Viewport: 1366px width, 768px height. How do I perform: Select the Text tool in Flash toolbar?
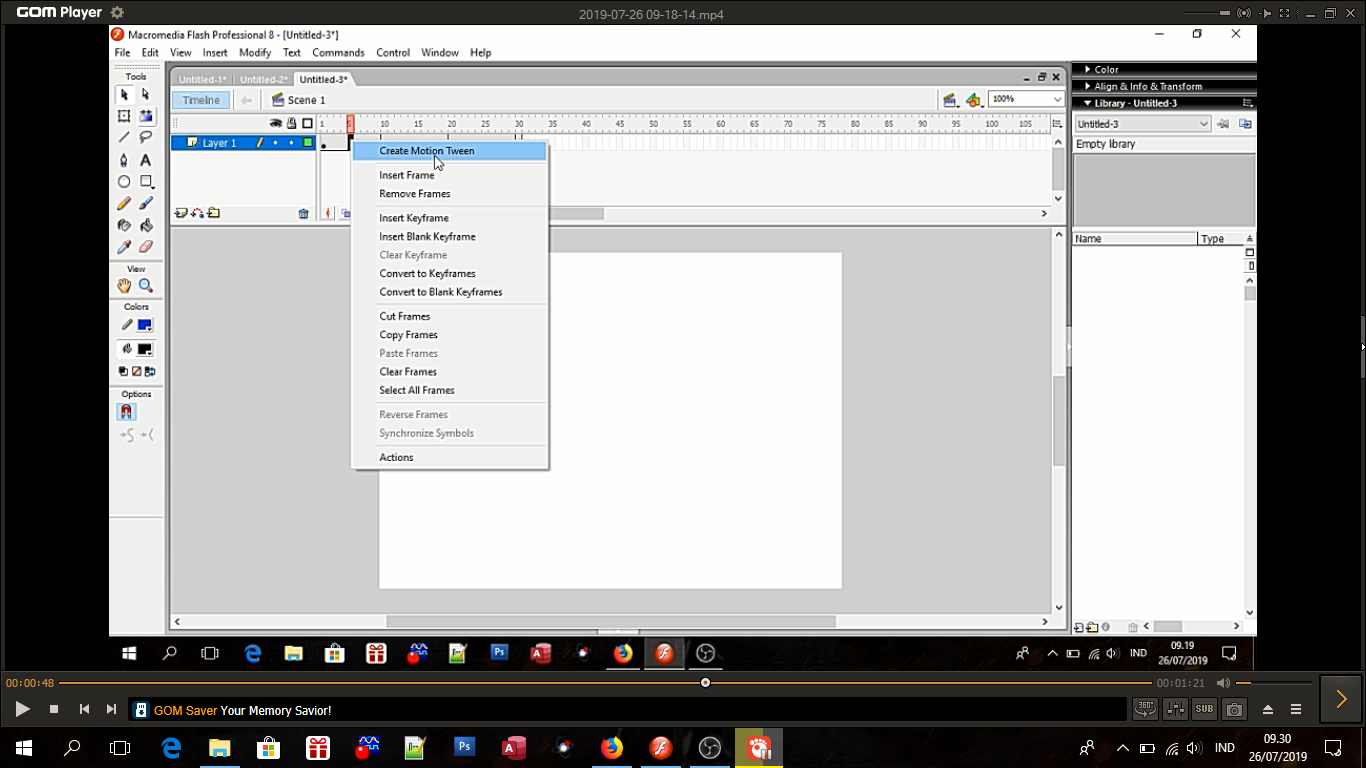pyautogui.click(x=146, y=160)
